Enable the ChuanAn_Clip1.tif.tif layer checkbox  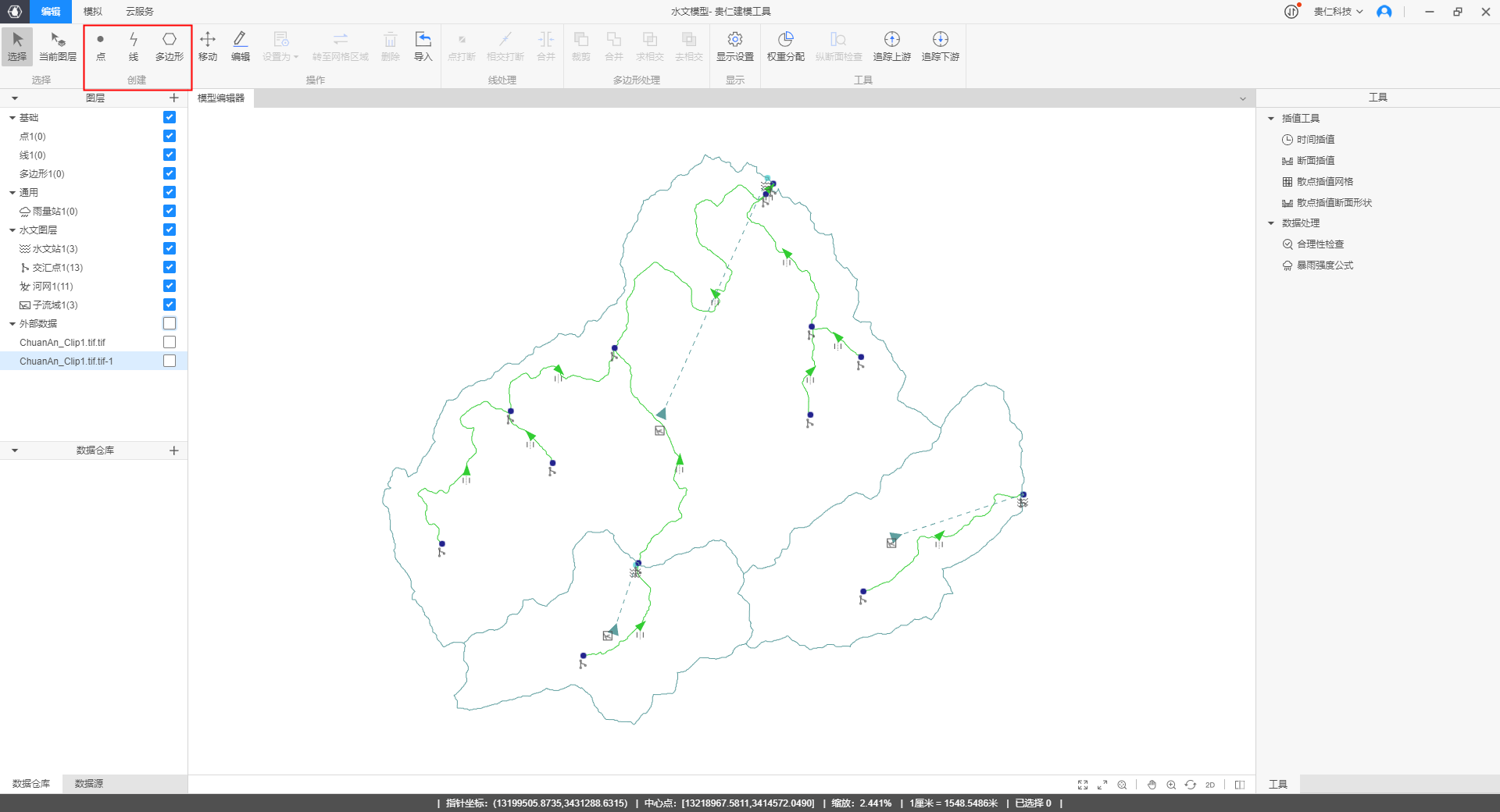pos(170,342)
